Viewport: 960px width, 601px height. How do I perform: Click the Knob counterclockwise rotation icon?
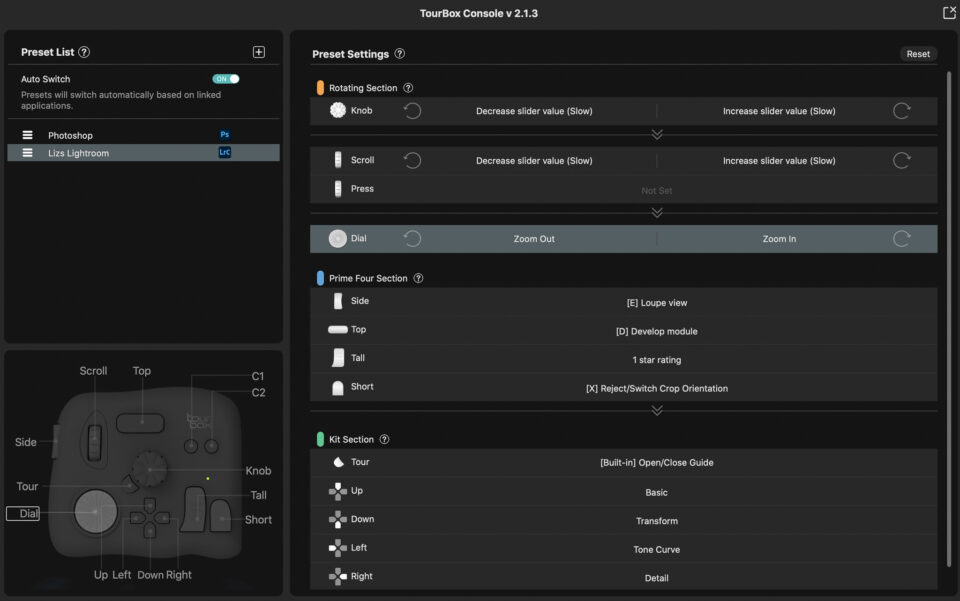[x=412, y=111]
